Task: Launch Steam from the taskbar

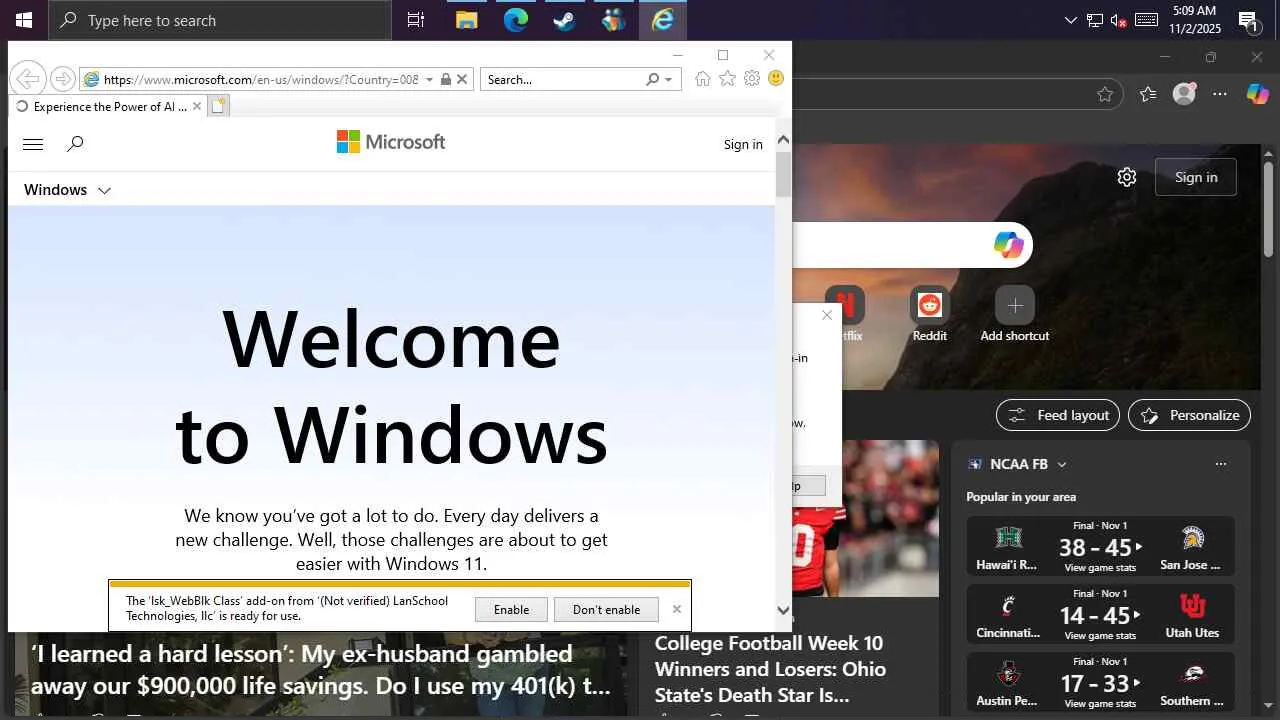Action: coord(565,20)
